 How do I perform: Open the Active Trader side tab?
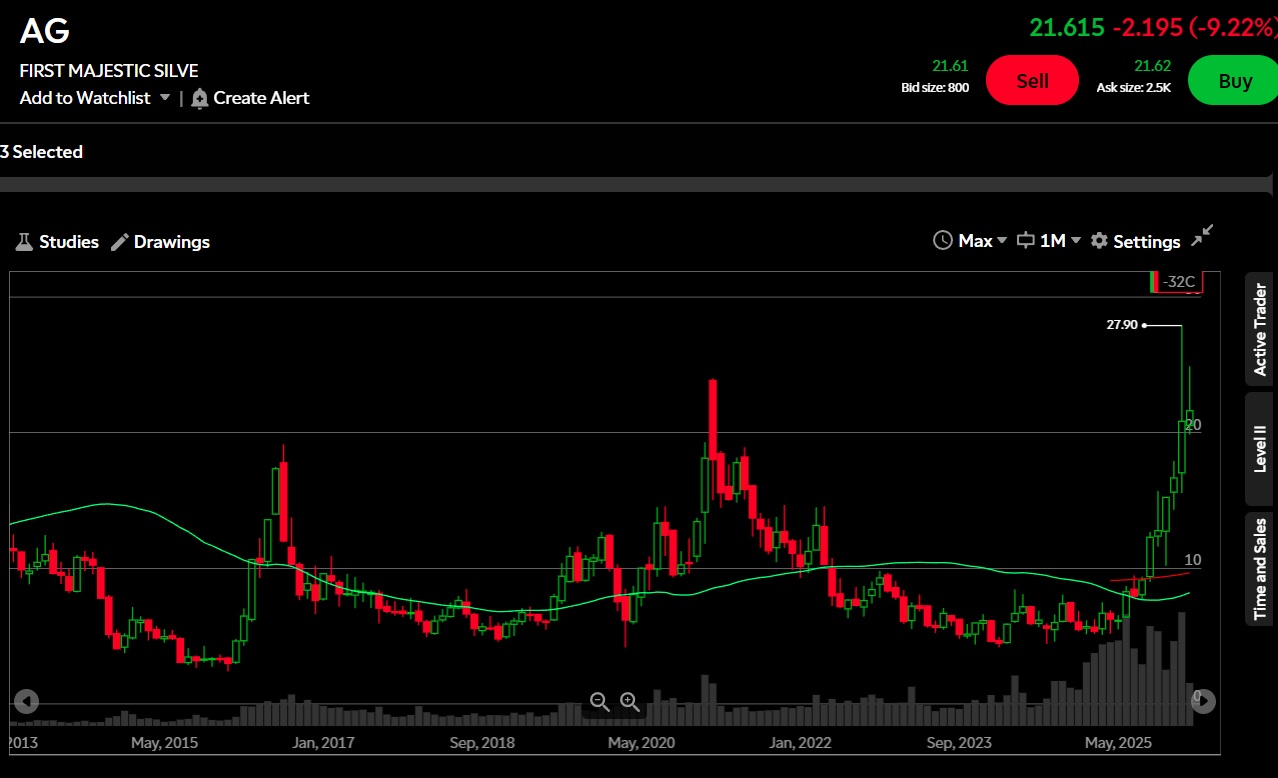(1260, 329)
